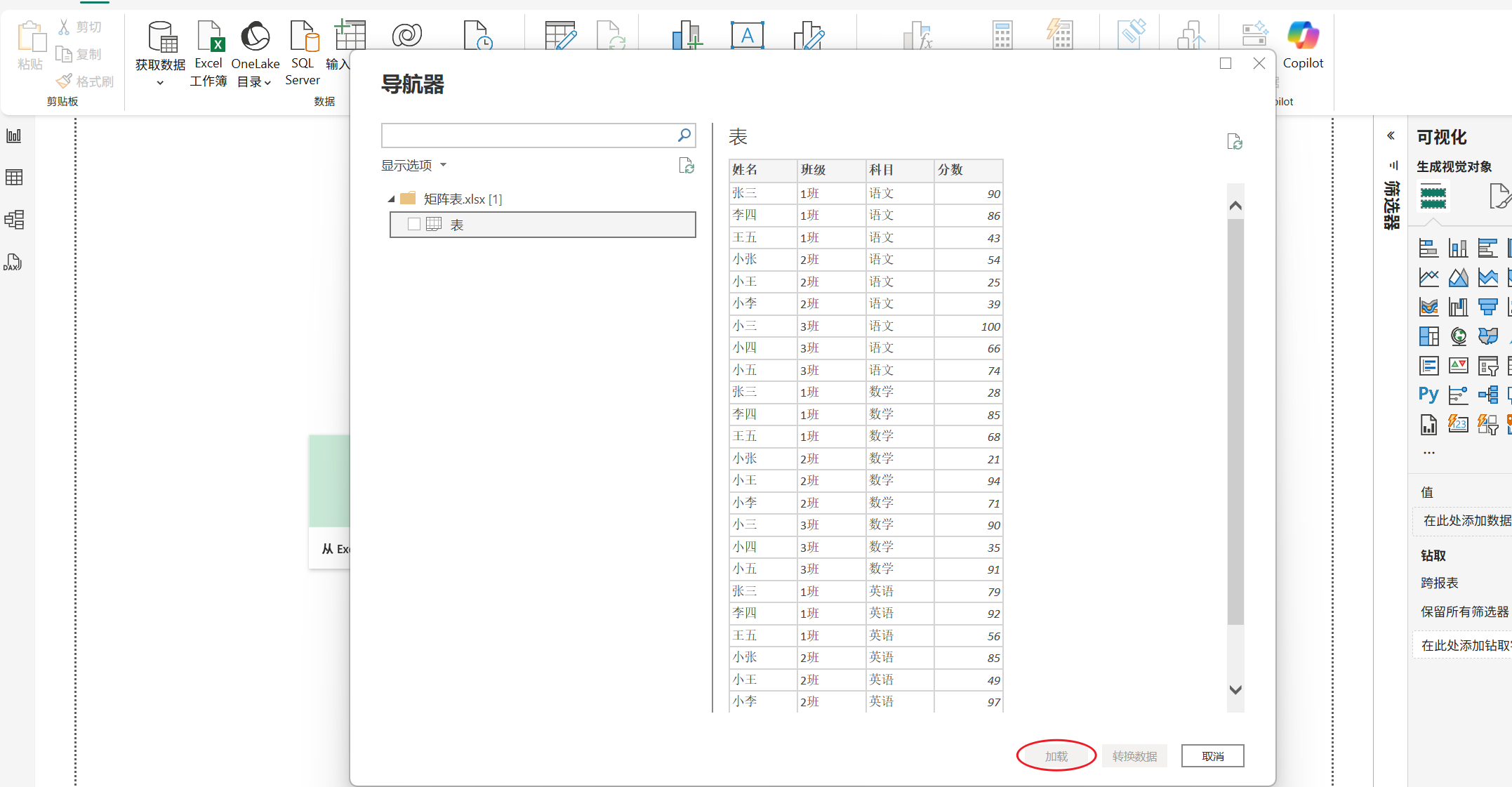Viewport: 1512px width, 787px height.
Task: Click the 加载 button
Action: point(1056,756)
